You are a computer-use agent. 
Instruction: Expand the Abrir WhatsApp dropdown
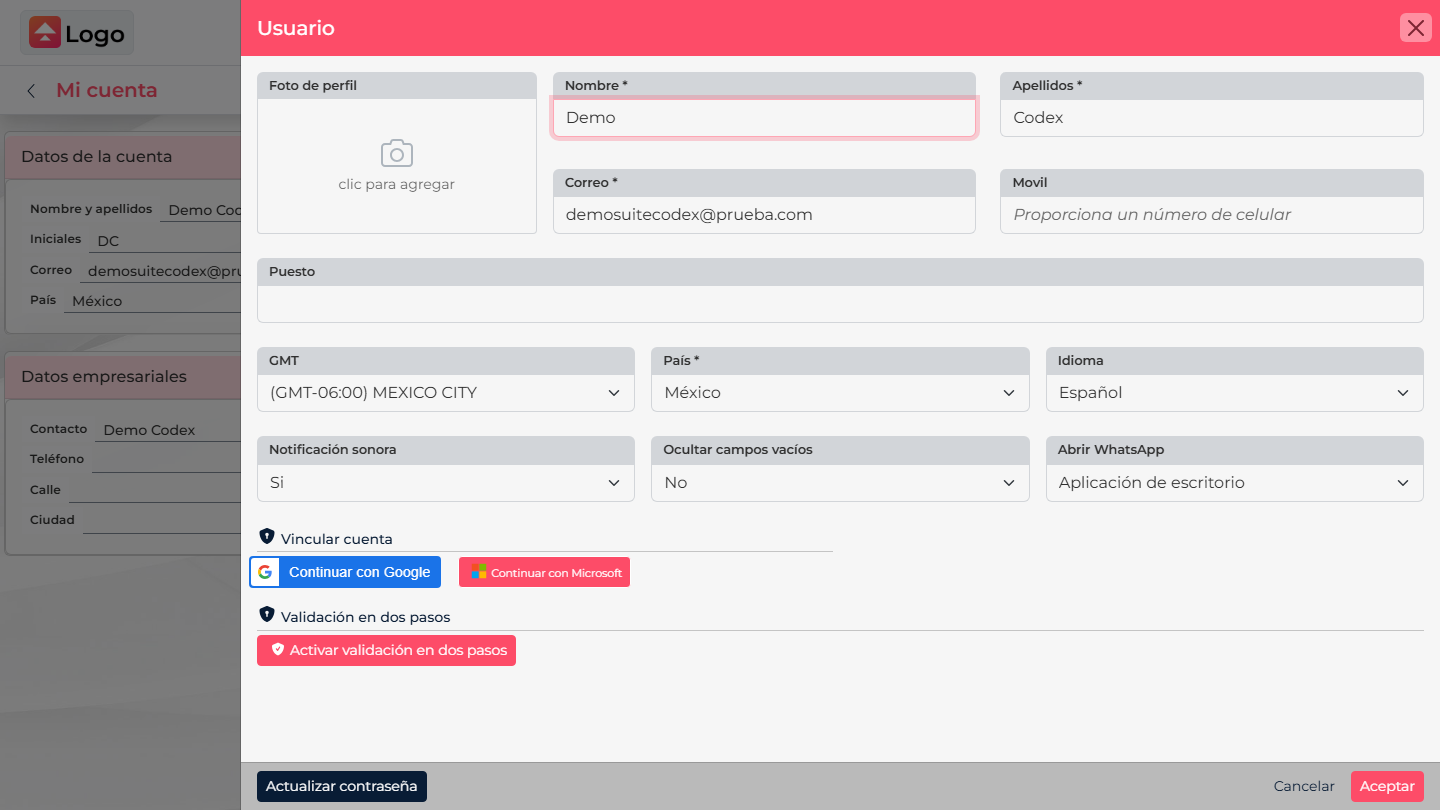point(1235,483)
